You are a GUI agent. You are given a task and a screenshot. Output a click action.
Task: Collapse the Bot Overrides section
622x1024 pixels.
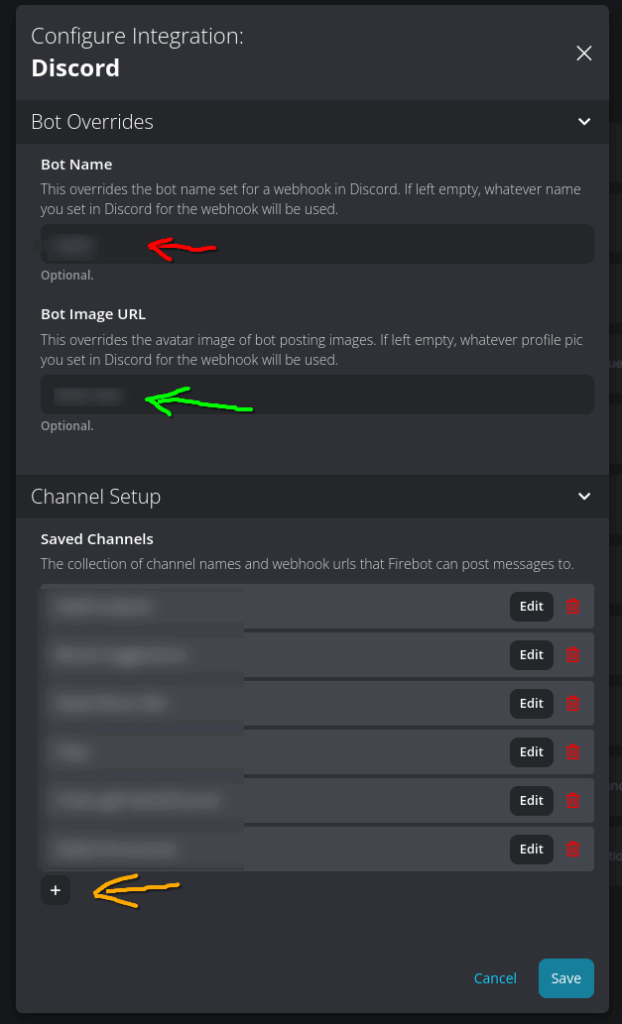point(584,121)
